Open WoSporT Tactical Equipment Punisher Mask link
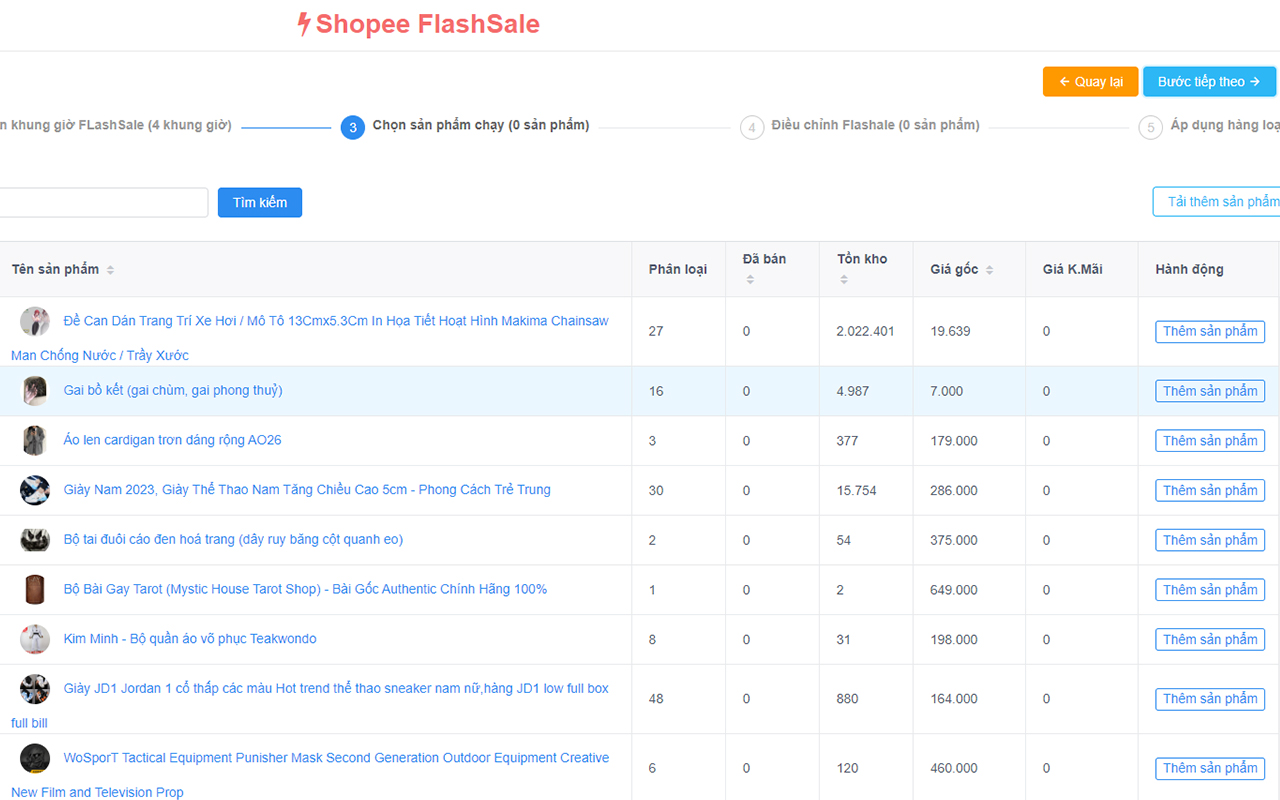Image resolution: width=1280 pixels, height=800 pixels. [x=310, y=775]
